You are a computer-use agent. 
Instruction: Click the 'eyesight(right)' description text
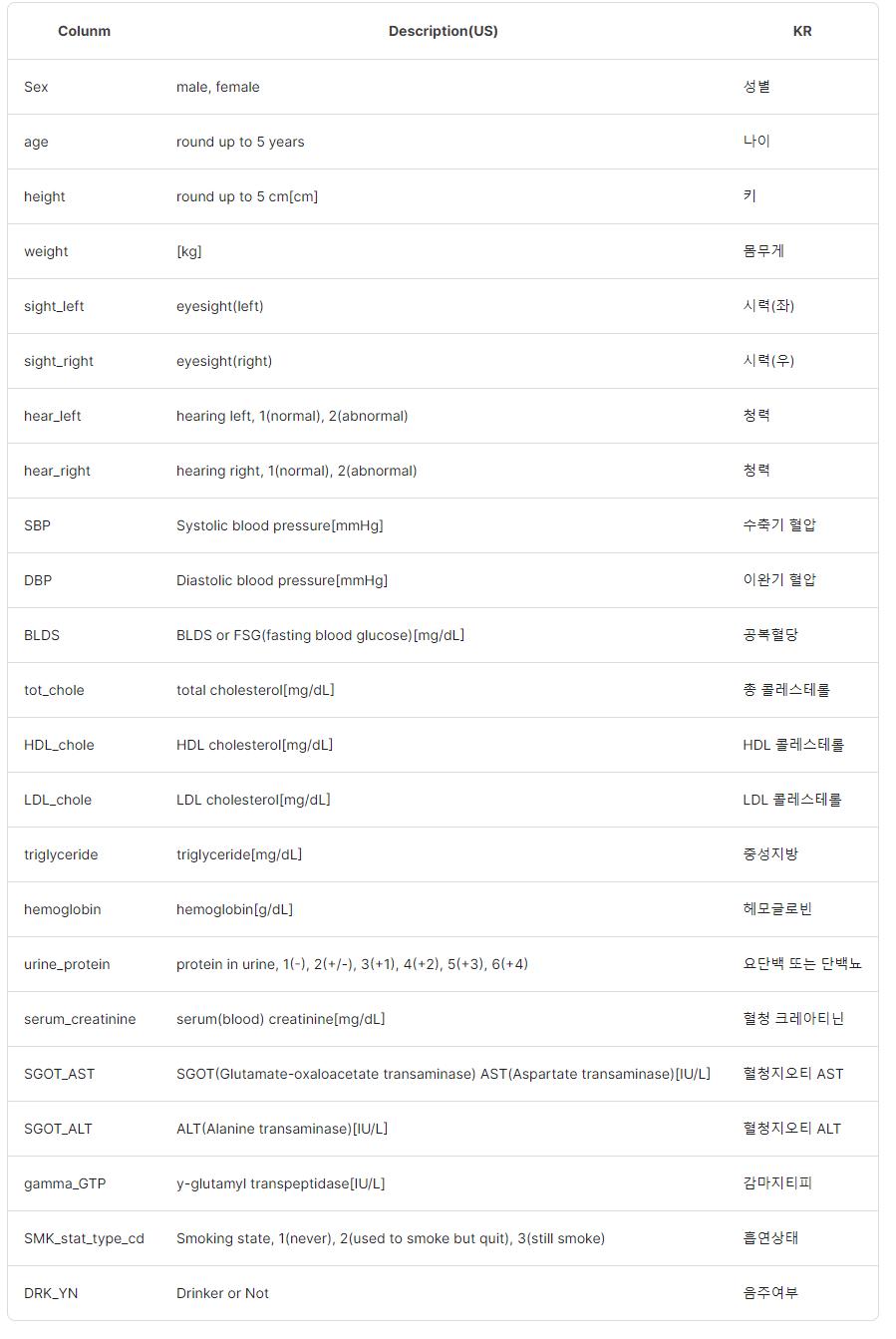click(x=224, y=361)
